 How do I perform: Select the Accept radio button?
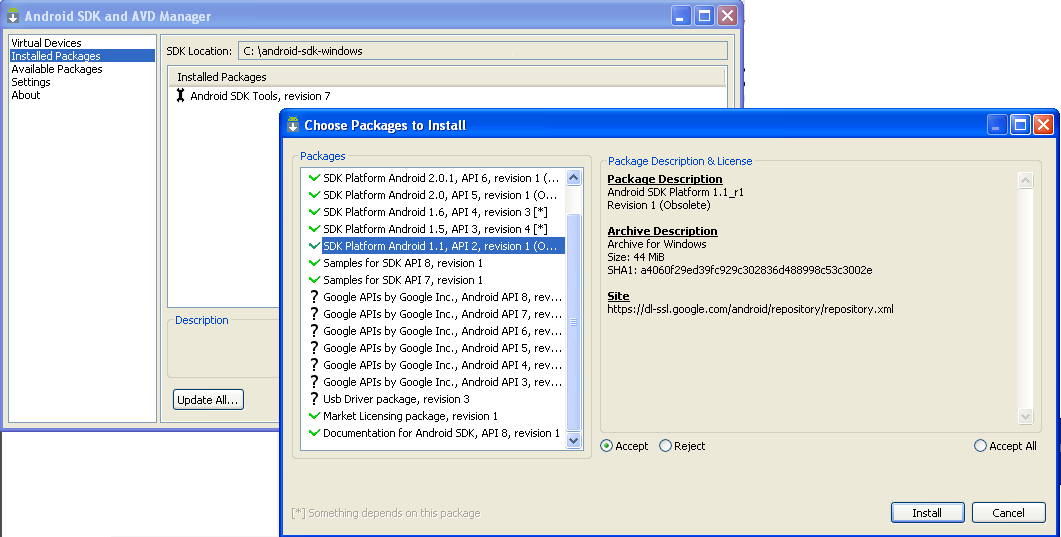pyautogui.click(x=607, y=446)
